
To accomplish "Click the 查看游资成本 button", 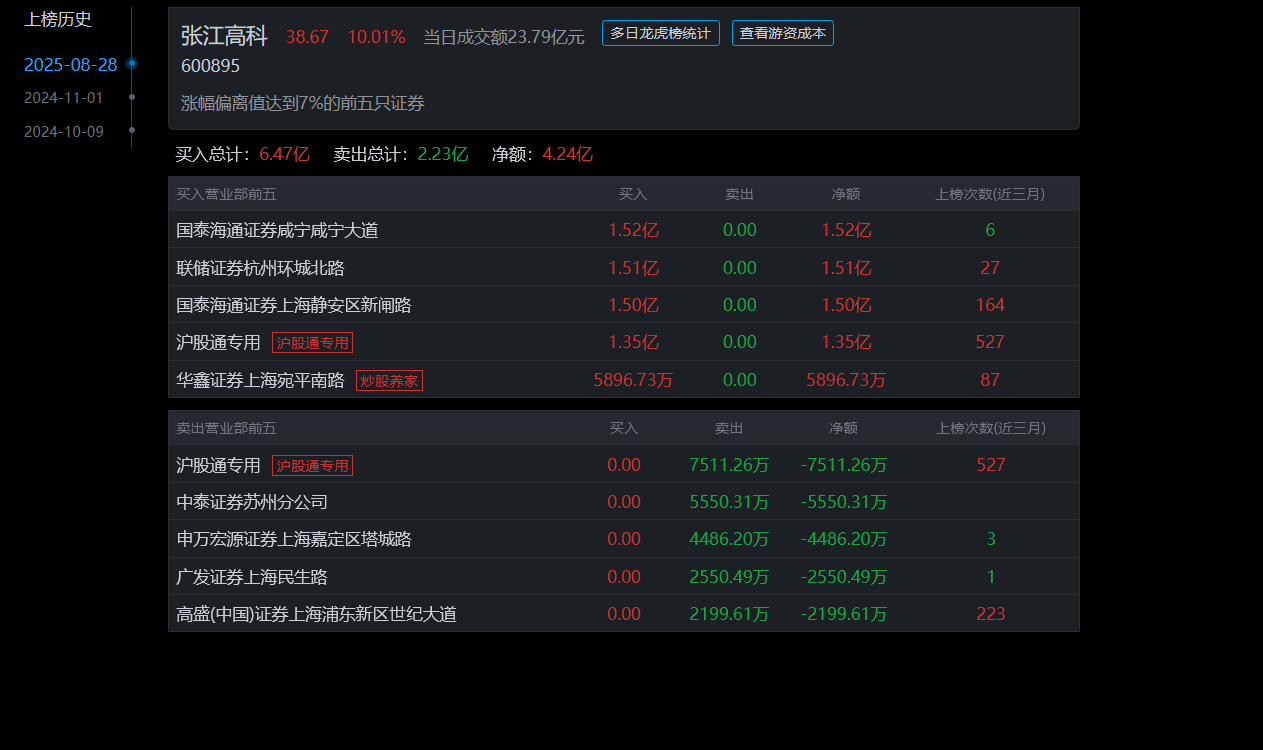I will (x=782, y=33).
